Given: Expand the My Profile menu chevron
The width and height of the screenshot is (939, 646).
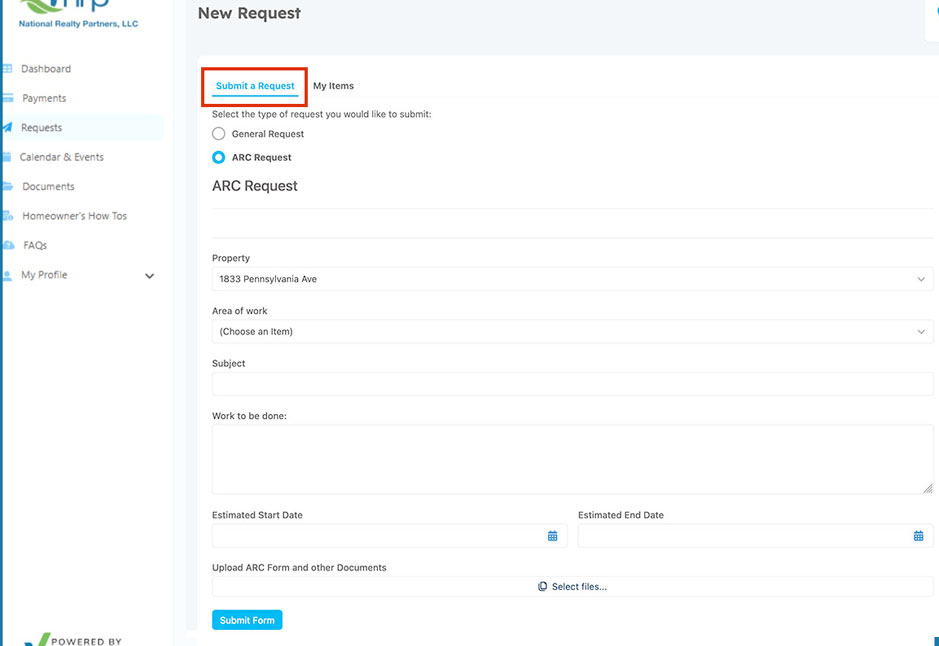Looking at the screenshot, I should [150, 276].
